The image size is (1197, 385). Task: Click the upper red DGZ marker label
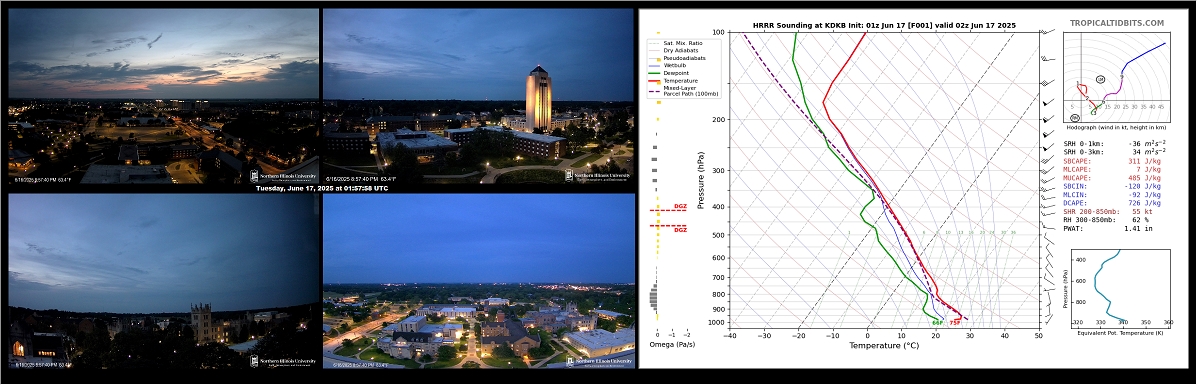[x=679, y=207]
